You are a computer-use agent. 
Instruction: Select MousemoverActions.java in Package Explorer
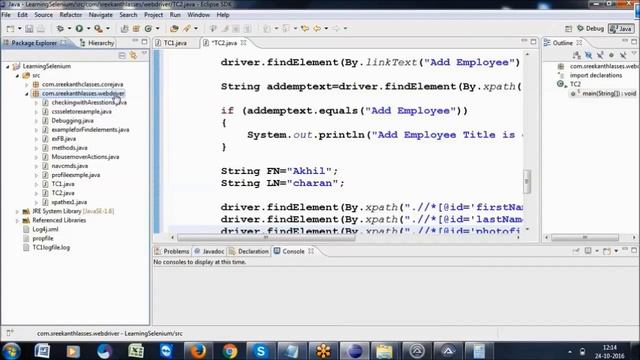85,157
